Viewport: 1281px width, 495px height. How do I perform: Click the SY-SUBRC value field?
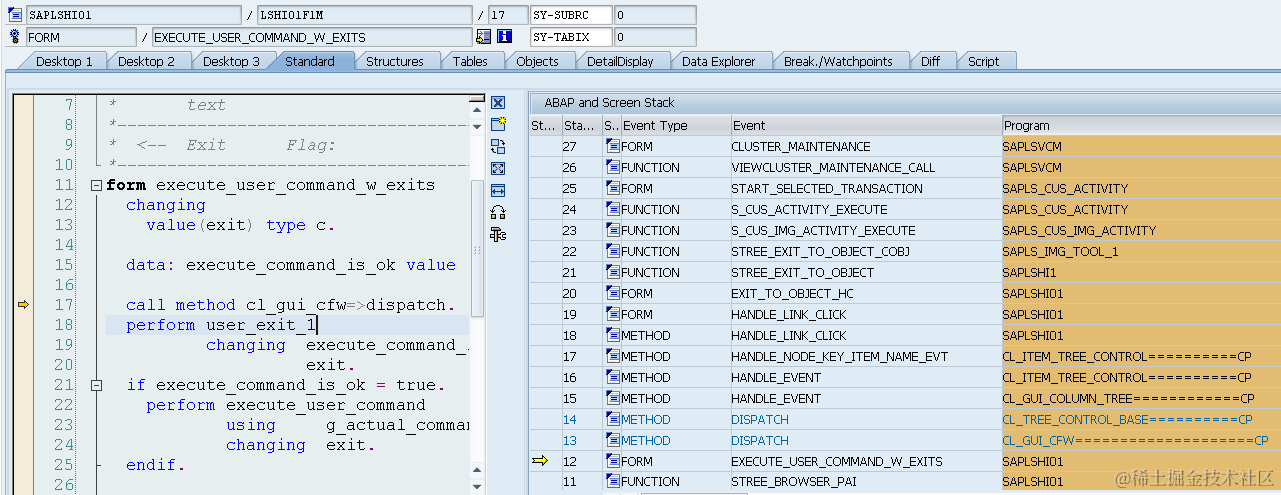click(x=655, y=15)
